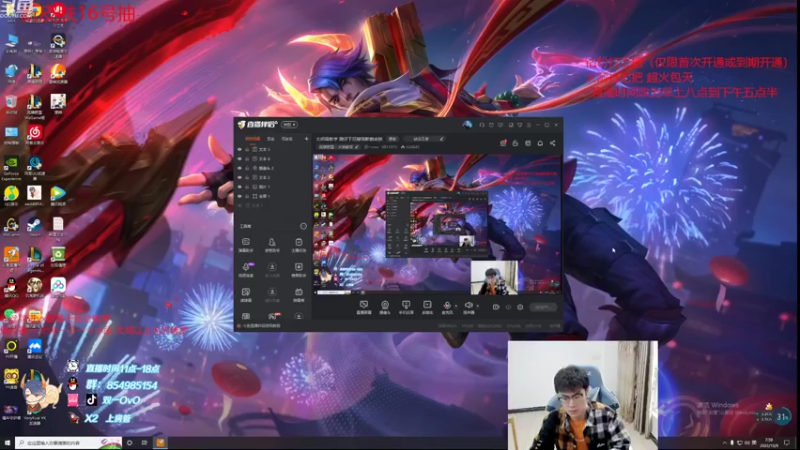Open the gift box icon with red dot

pos(503,143)
